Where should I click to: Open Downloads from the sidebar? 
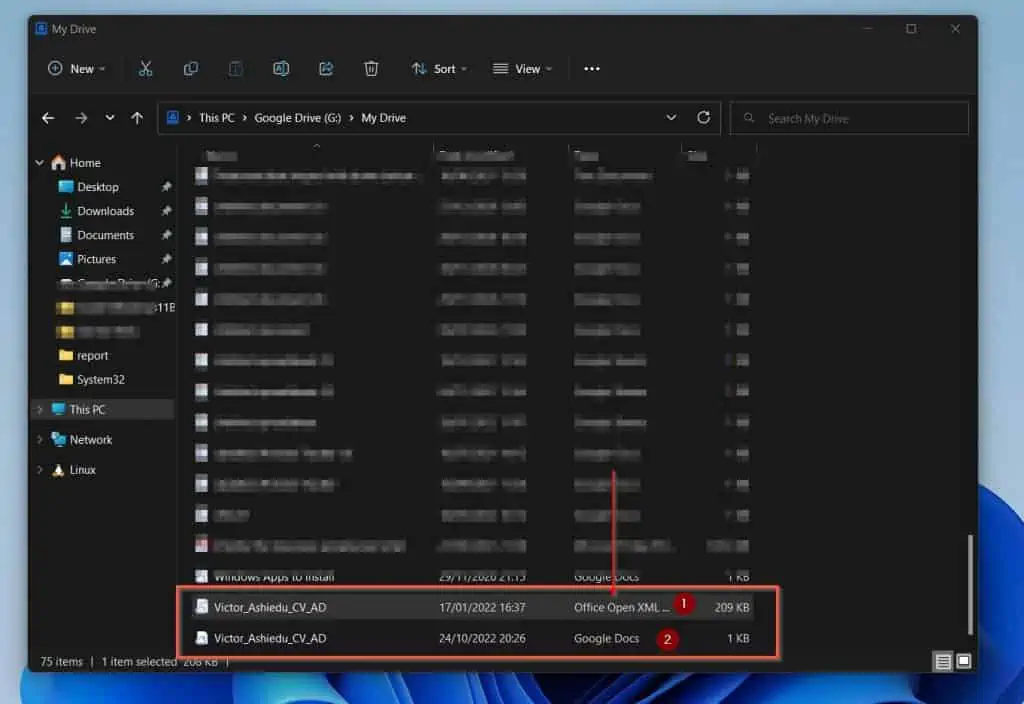[x=105, y=211]
